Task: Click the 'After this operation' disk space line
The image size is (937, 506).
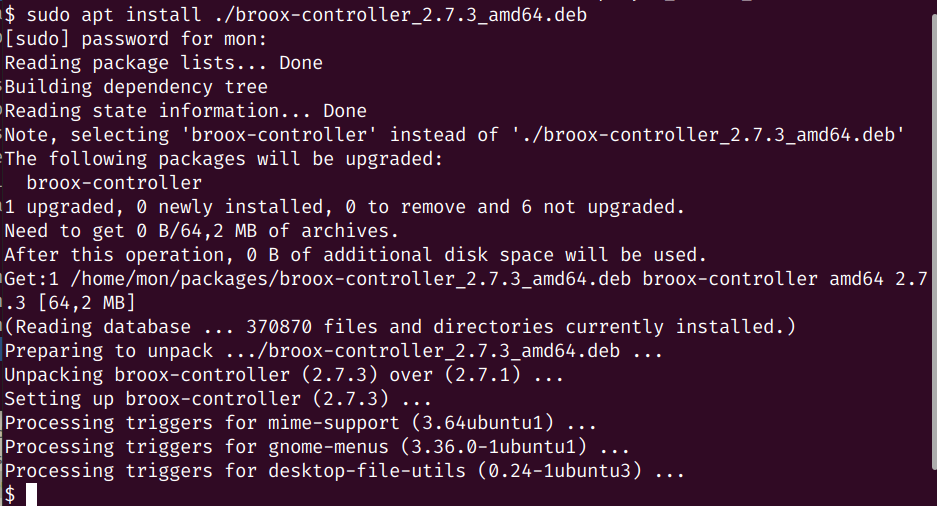Action: point(356,255)
